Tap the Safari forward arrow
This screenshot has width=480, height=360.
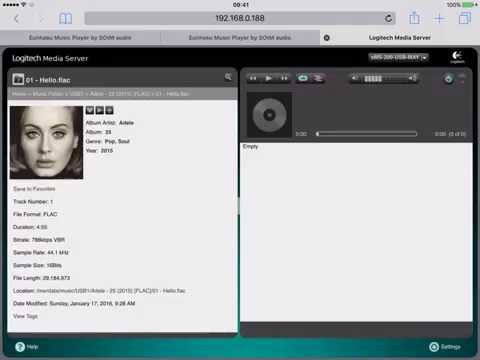[42, 19]
